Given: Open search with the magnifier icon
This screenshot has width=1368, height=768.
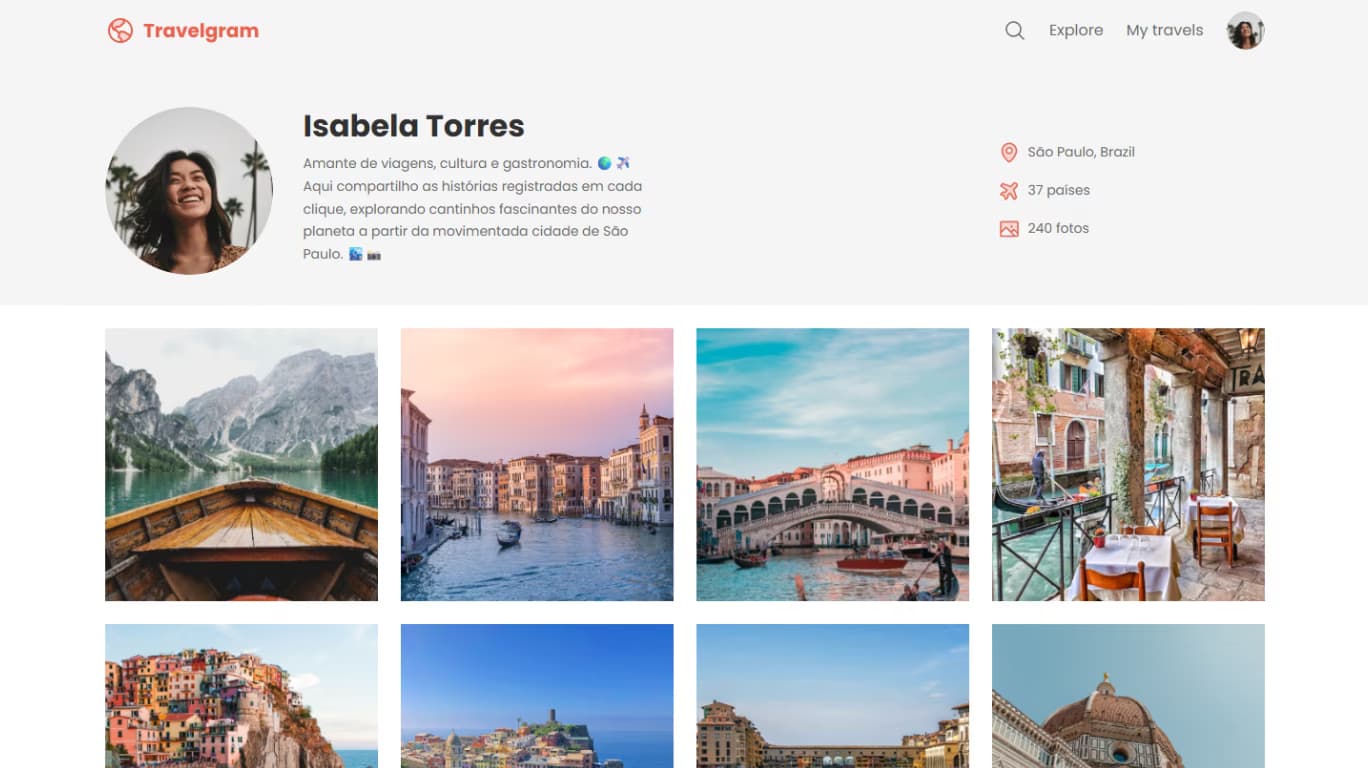Looking at the screenshot, I should click(1014, 31).
